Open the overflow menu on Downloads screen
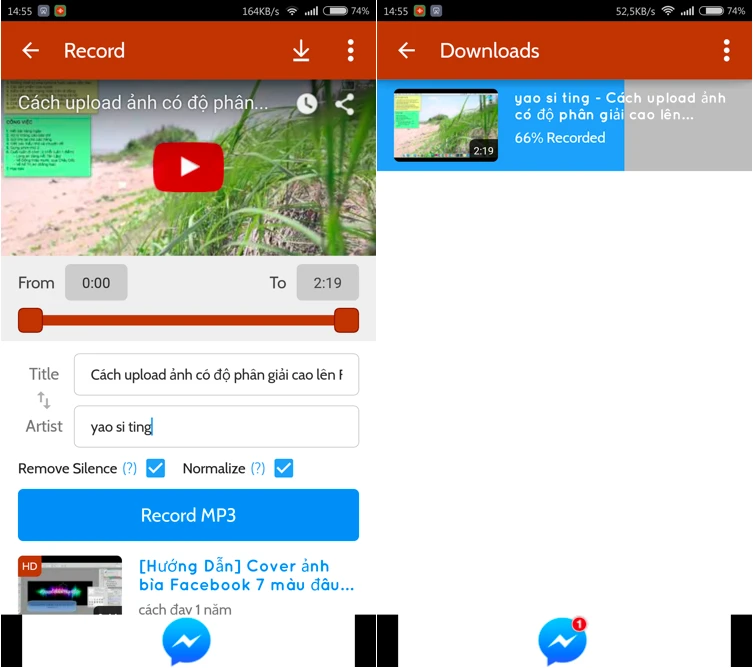 tap(726, 51)
